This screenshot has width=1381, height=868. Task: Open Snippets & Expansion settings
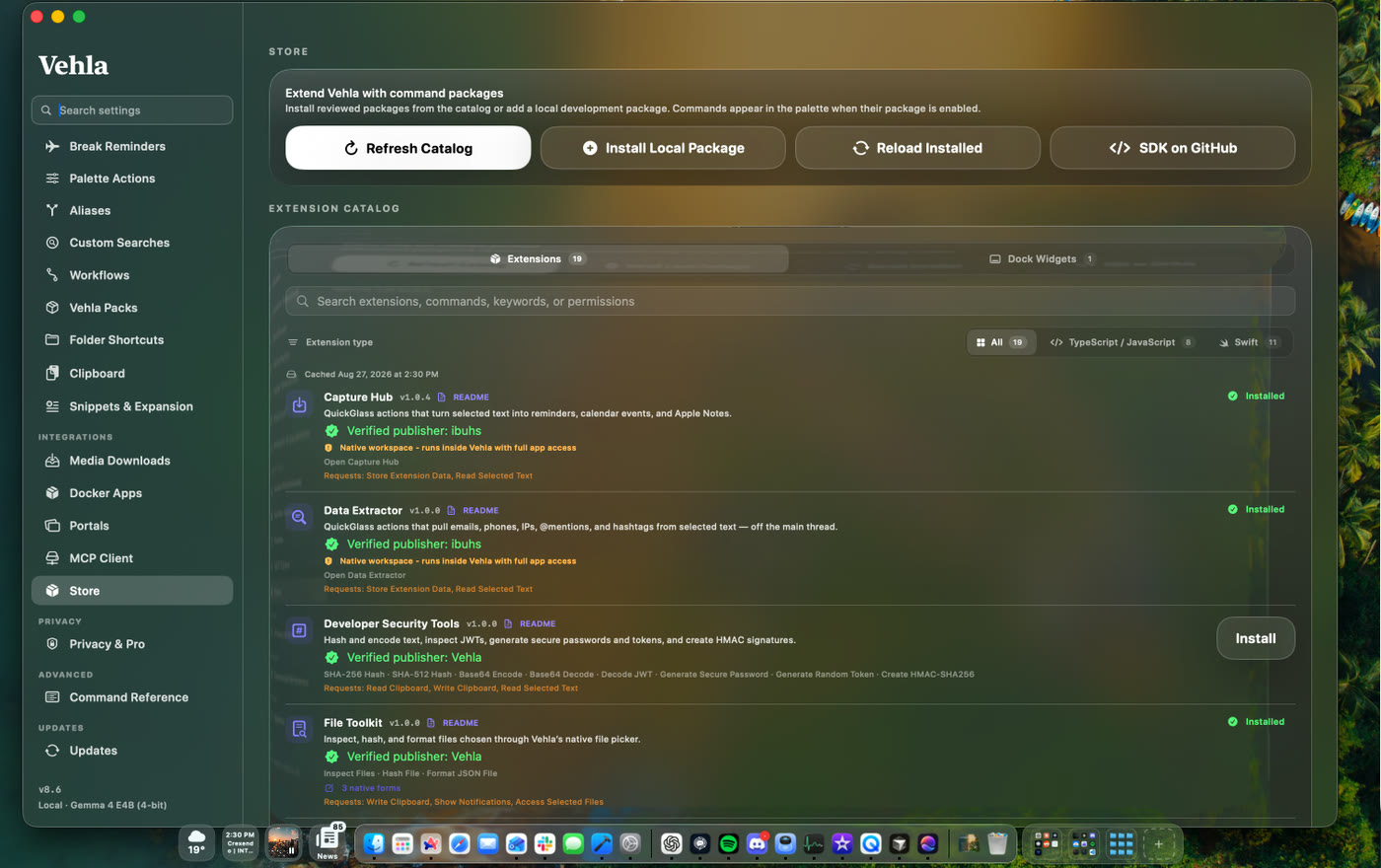tap(132, 406)
